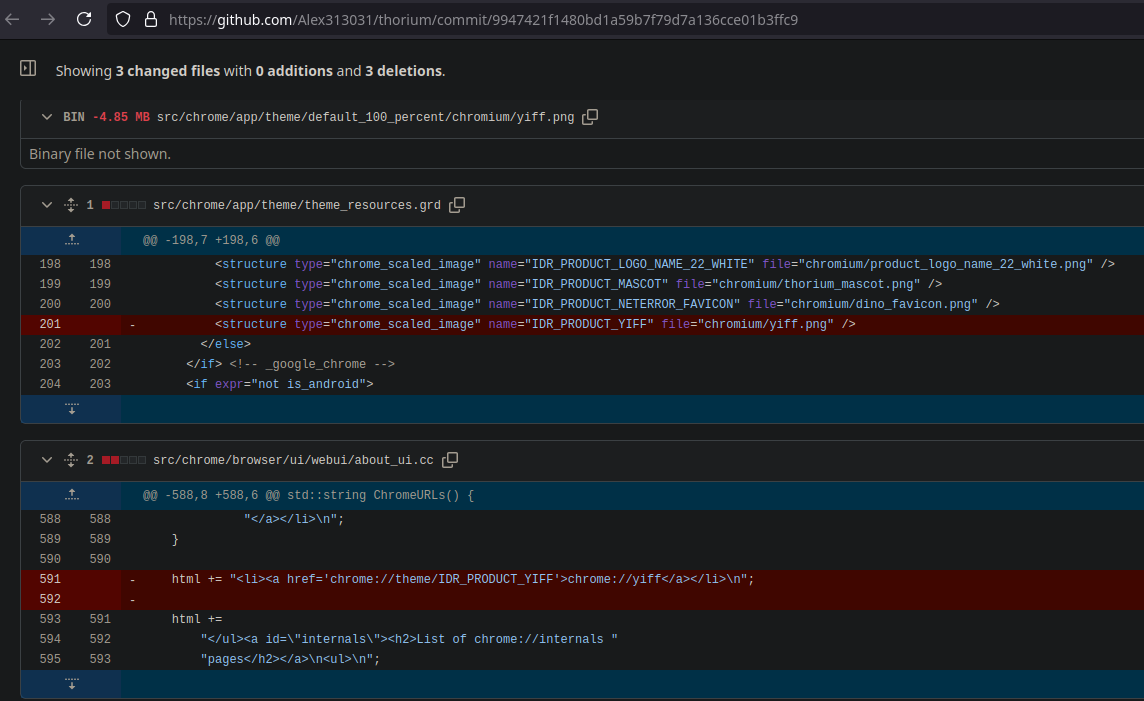Click the URL address bar
The width and height of the screenshot is (1144, 701).
pos(483,20)
